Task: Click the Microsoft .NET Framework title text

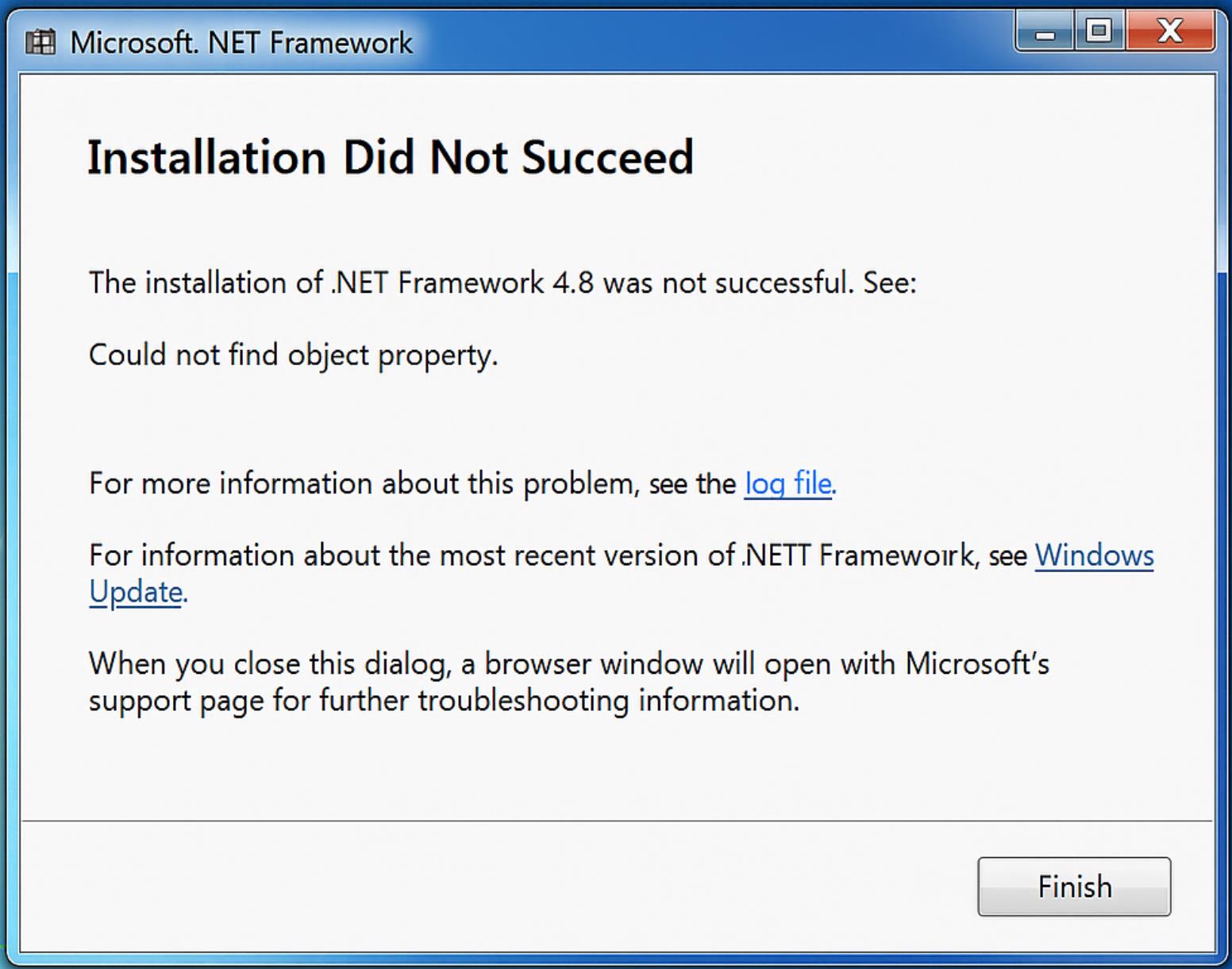Action: click(241, 42)
